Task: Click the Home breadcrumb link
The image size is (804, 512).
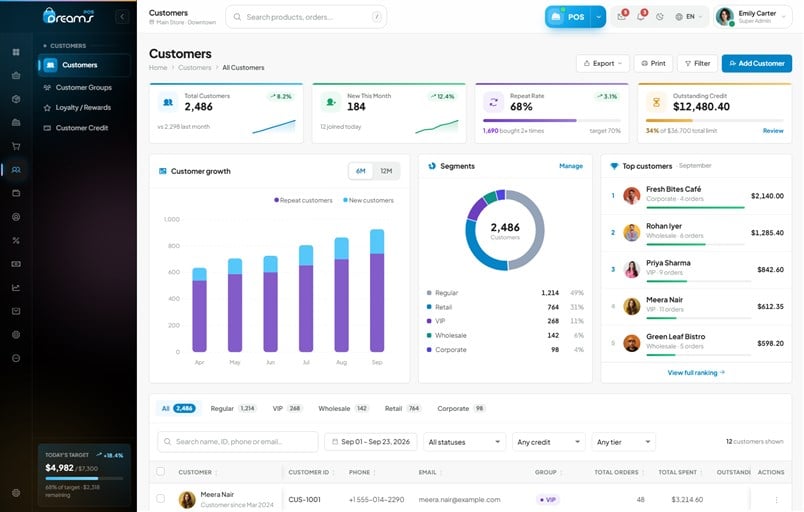Action: click(158, 68)
